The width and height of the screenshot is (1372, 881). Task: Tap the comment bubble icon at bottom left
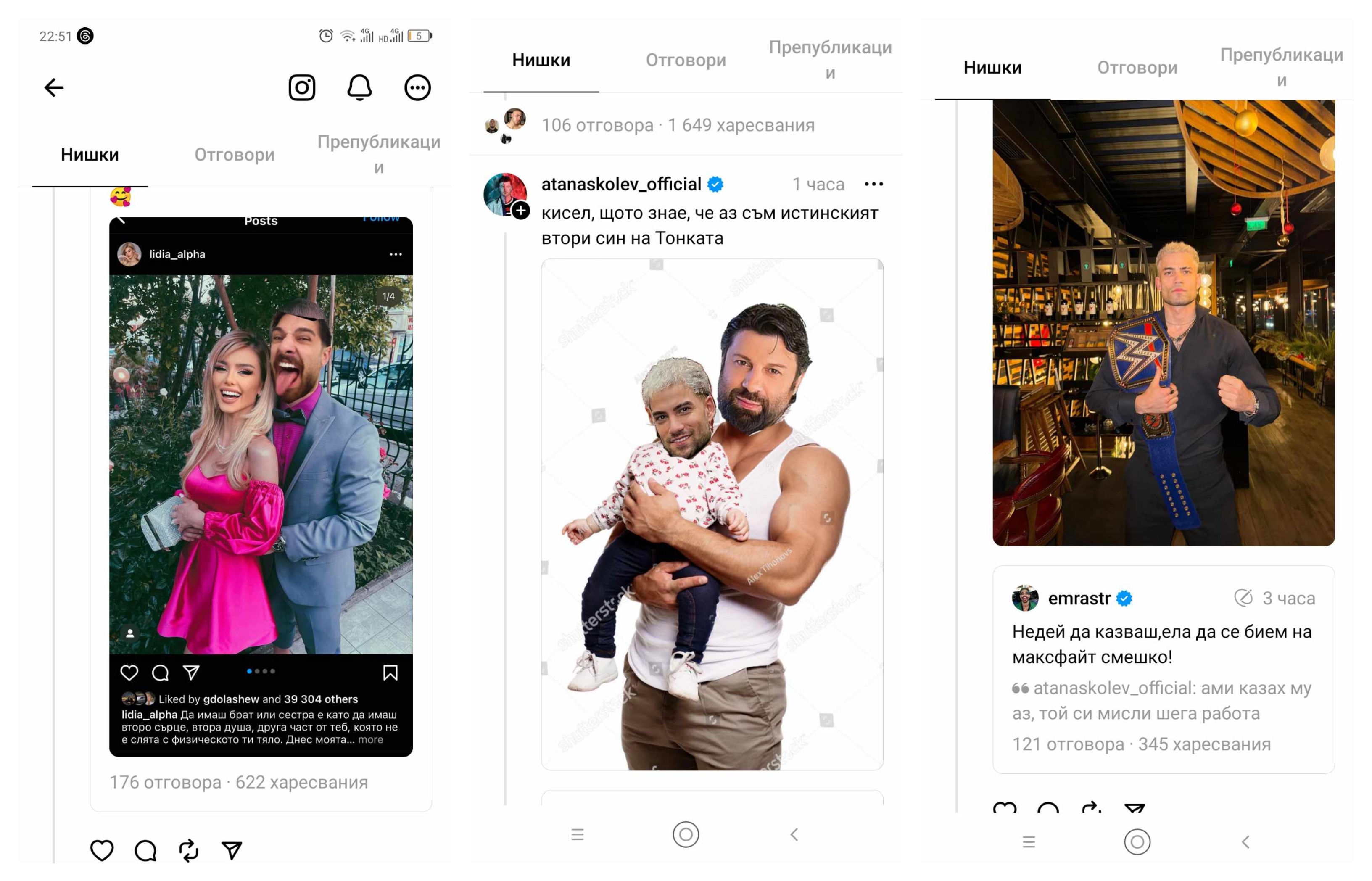[x=145, y=850]
